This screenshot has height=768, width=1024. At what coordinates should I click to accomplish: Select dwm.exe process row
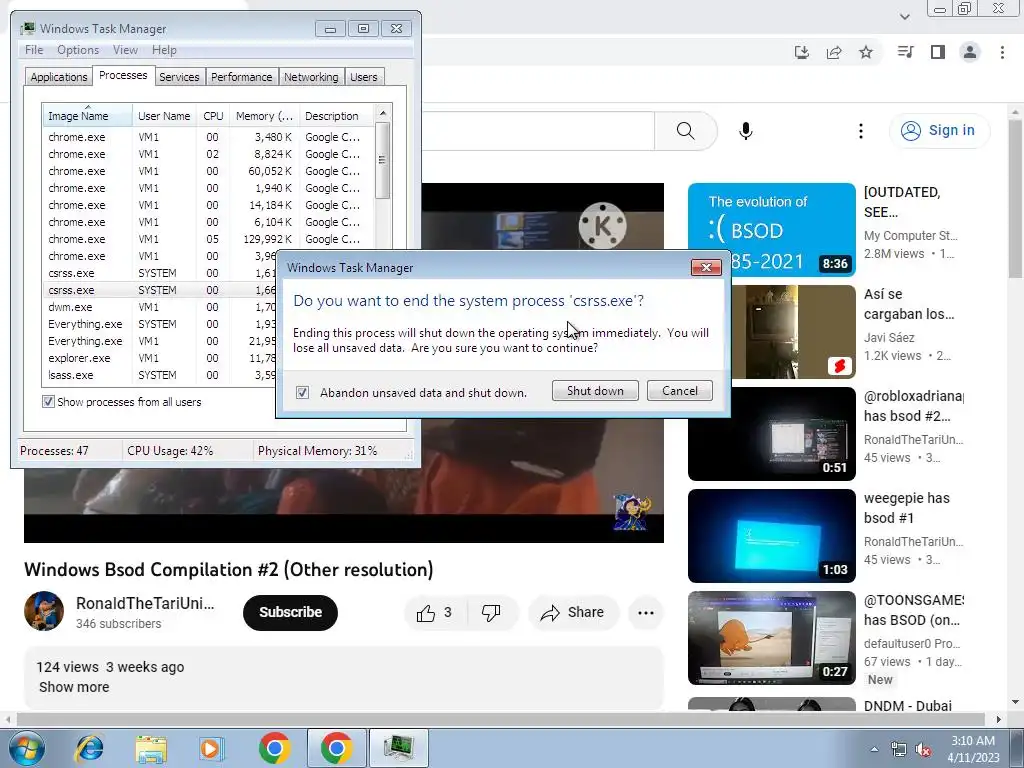159,307
